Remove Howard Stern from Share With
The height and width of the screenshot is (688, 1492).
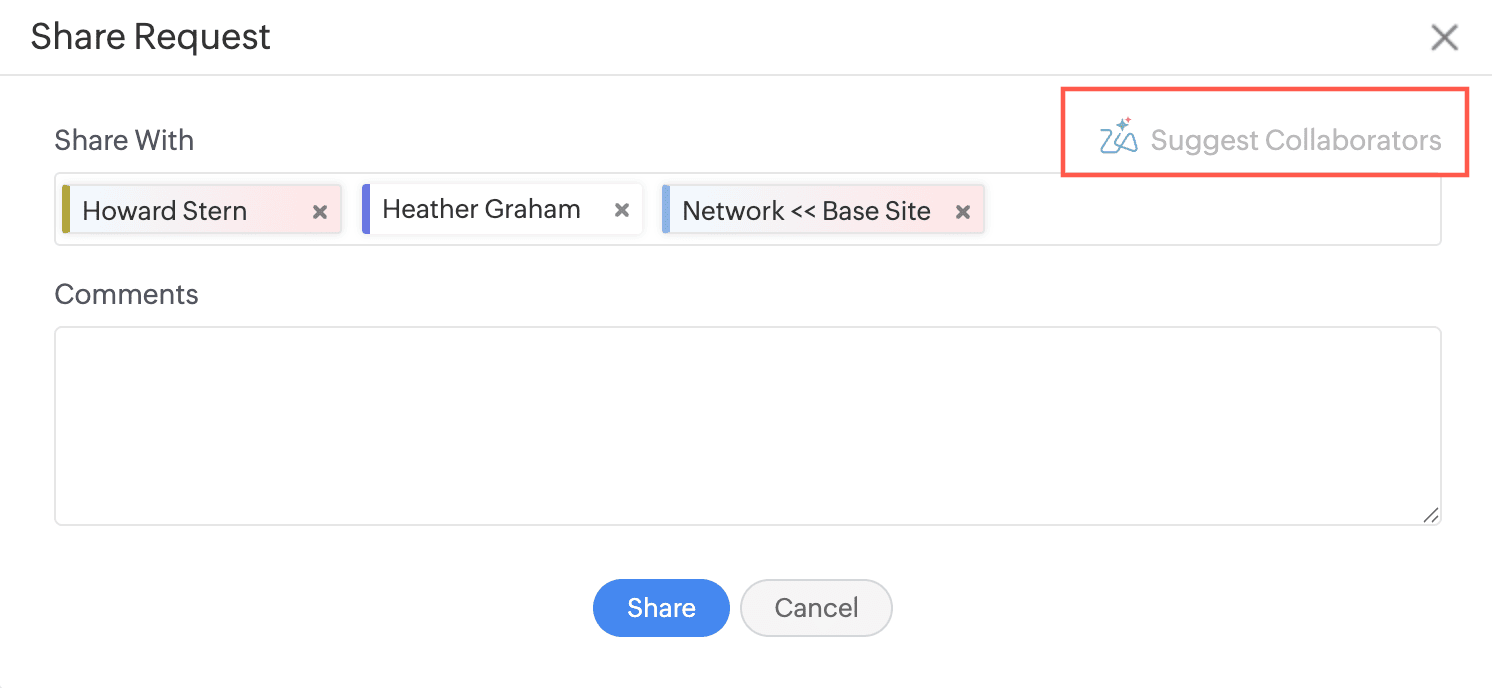tap(320, 212)
